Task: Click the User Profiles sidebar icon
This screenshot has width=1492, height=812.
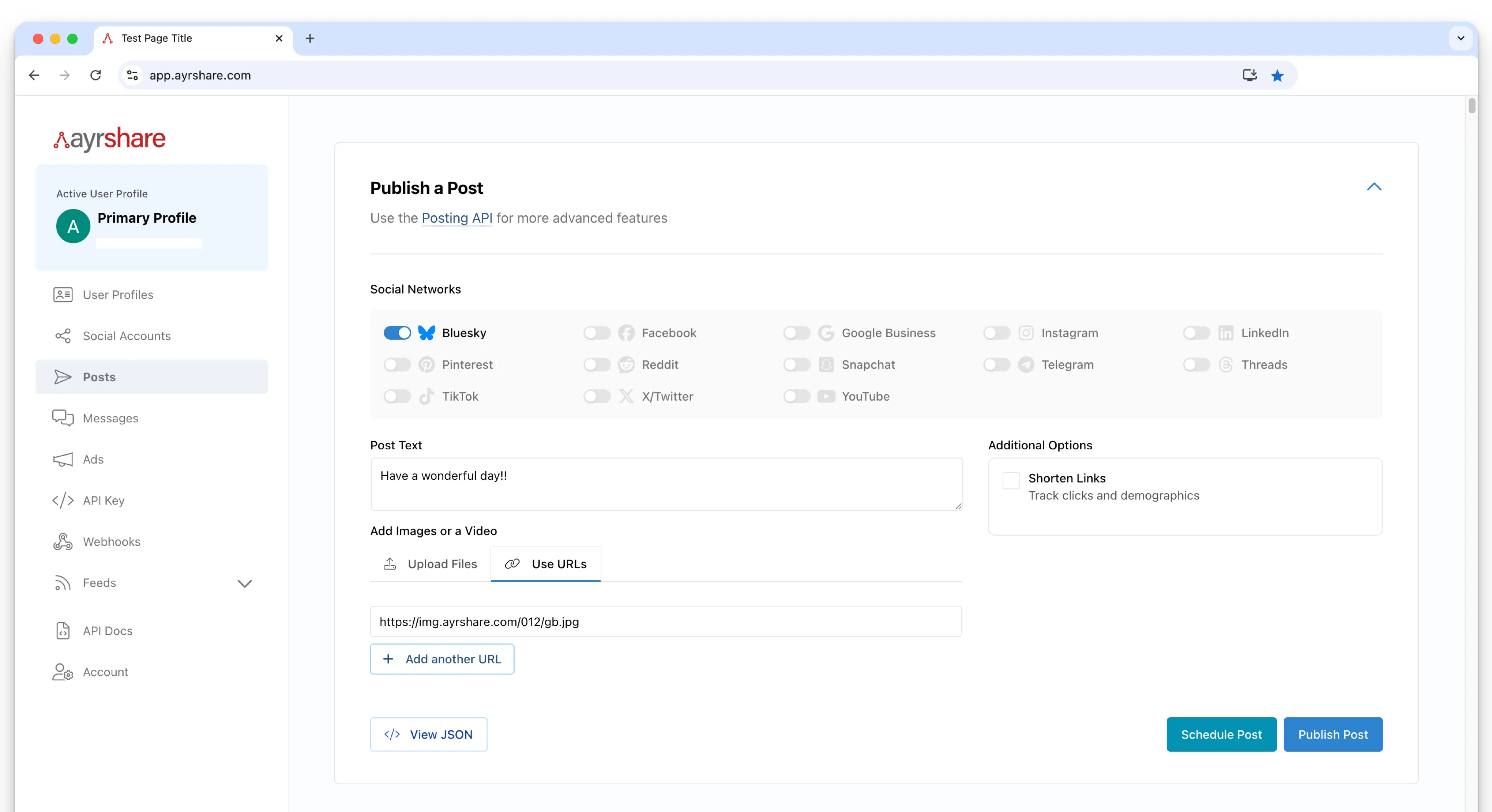Action: (x=63, y=295)
